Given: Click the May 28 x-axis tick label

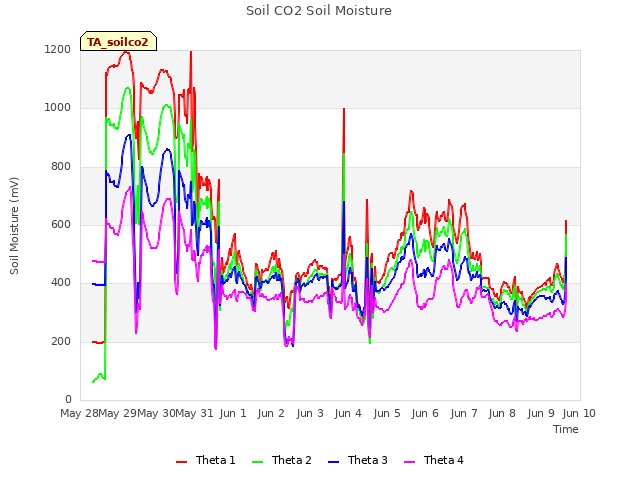Looking at the screenshot, I should click(x=79, y=413).
